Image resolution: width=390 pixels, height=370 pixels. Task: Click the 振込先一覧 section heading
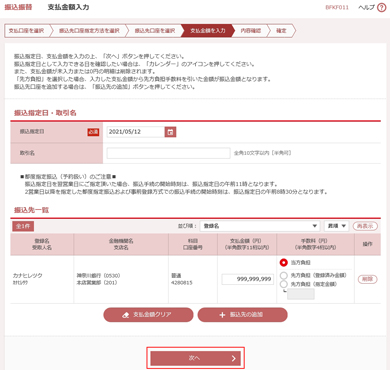31,210
